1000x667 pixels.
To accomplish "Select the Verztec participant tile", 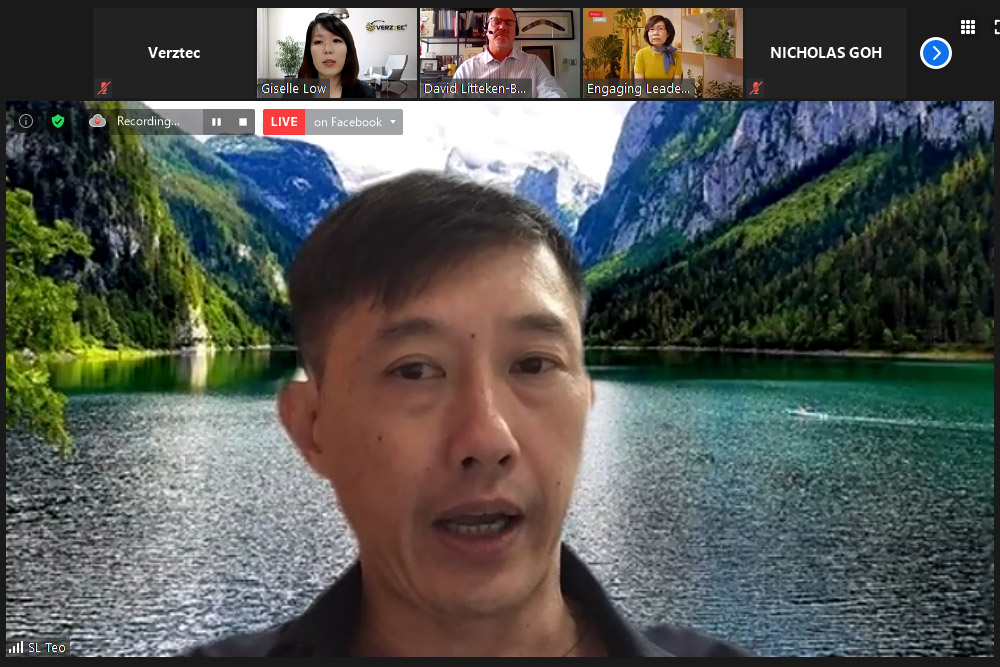I will pos(174,52).
